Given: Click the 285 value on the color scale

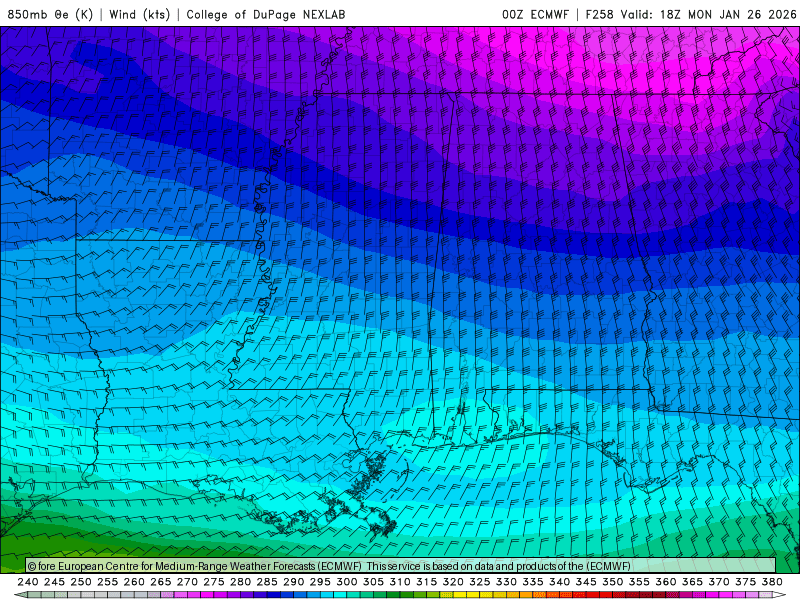Looking at the screenshot, I should point(267,582).
